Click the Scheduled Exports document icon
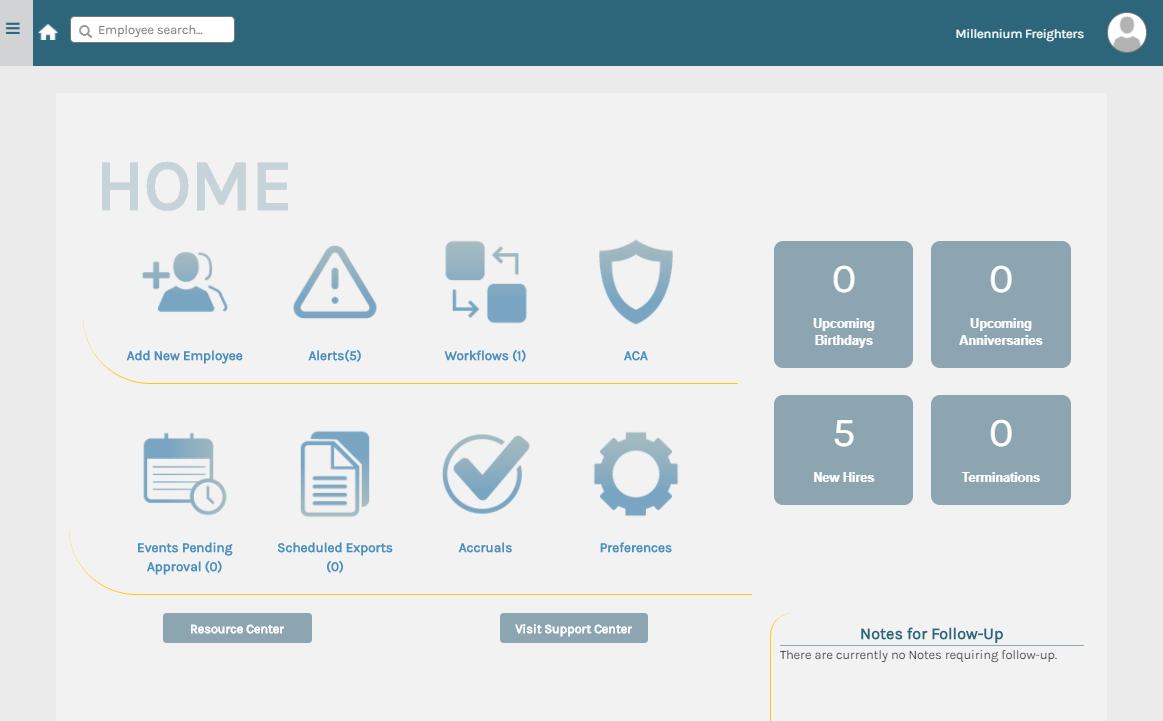Image resolution: width=1163 pixels, height=721 pixels. coord(335,474)
